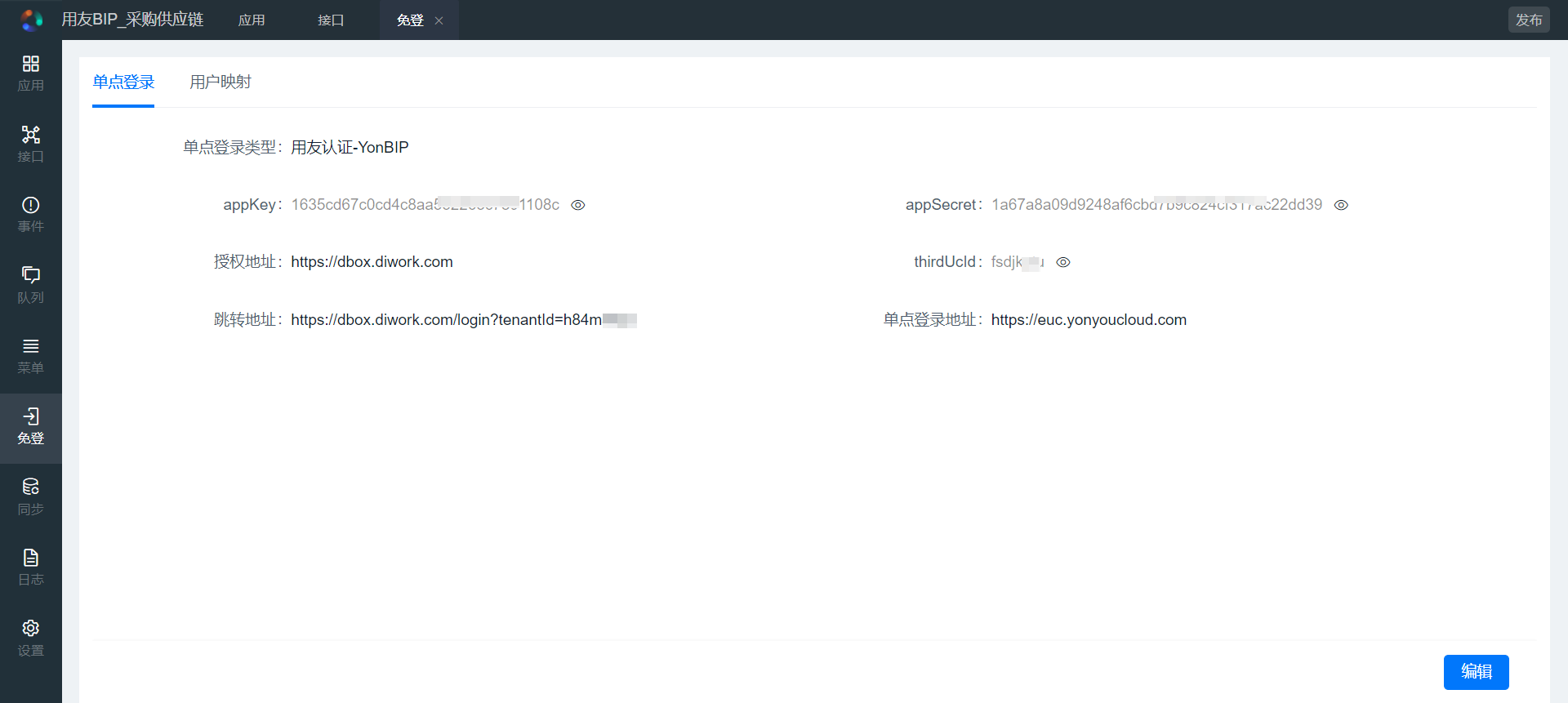This screenshot has height=703, width=1568.
Task: Click the 单点登录地址 euc.yonyoucloud.com URL
Action: pos(1089,320)
